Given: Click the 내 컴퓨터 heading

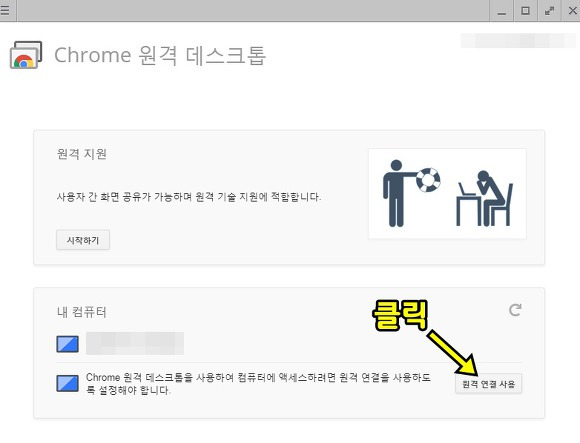Looking at the screenshot, I should 82,312.
